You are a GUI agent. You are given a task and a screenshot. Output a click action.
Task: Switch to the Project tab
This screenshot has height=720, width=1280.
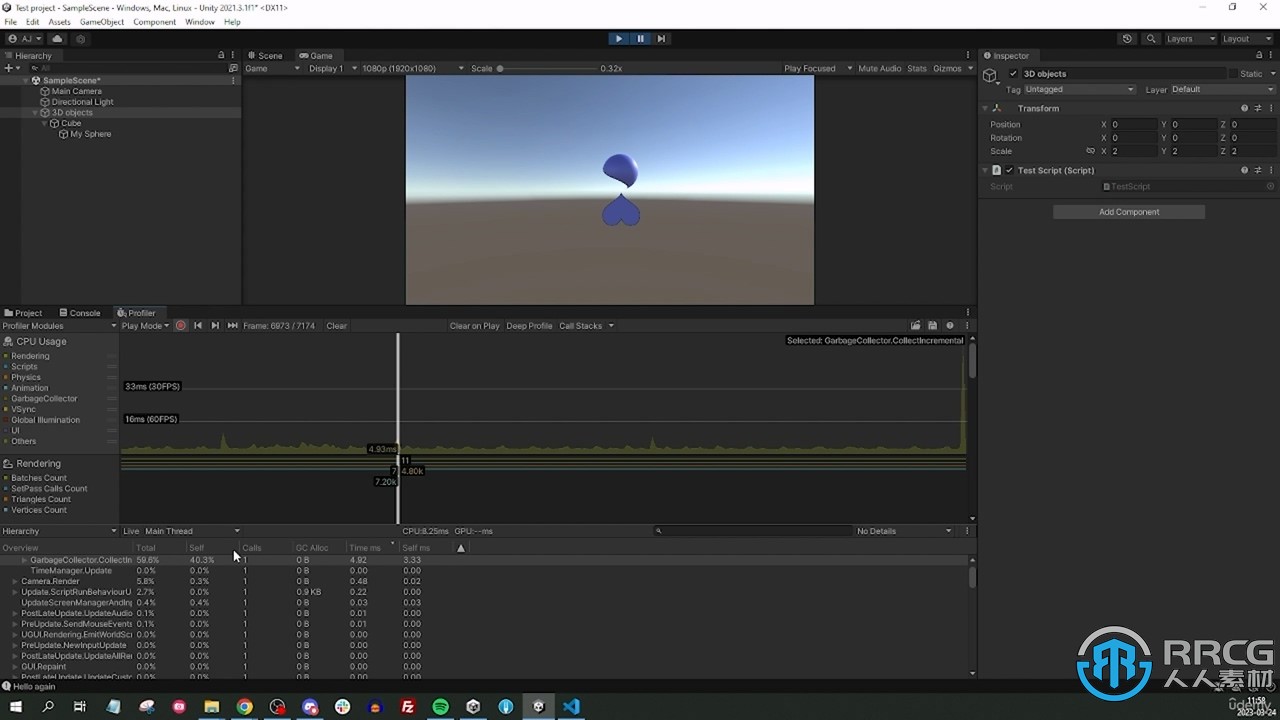point(24,313)
